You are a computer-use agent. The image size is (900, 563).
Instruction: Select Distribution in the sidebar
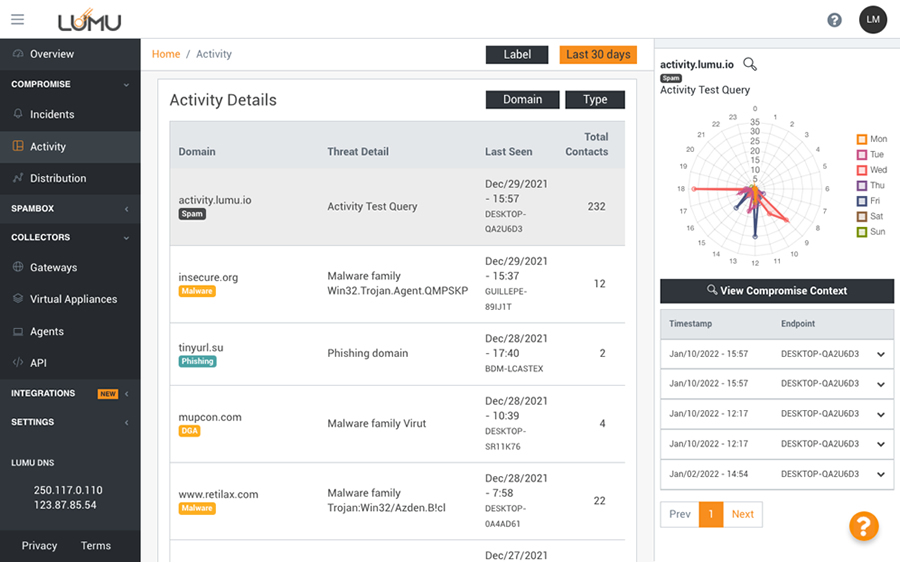57,178
